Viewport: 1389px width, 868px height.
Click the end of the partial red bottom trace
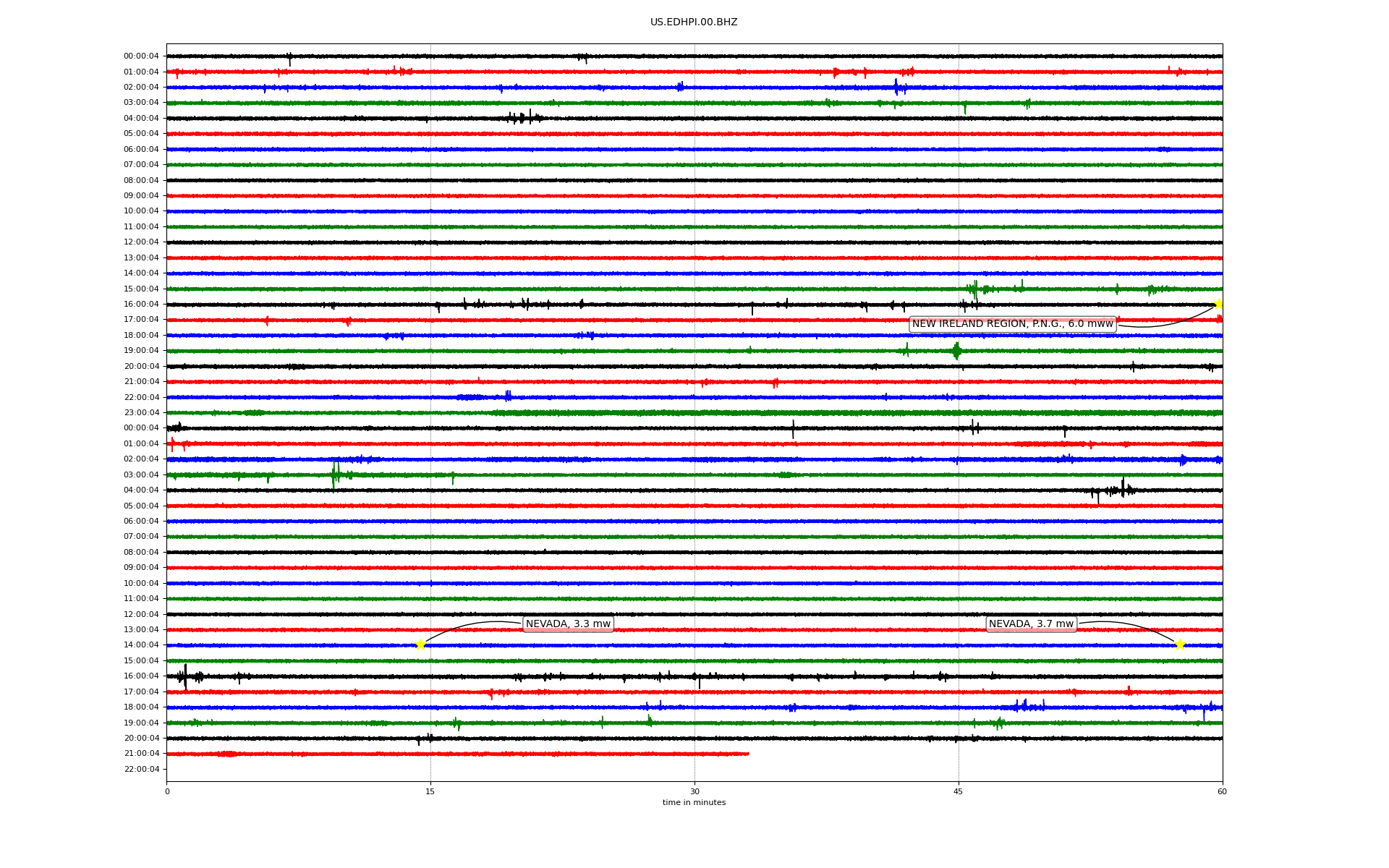748,754
